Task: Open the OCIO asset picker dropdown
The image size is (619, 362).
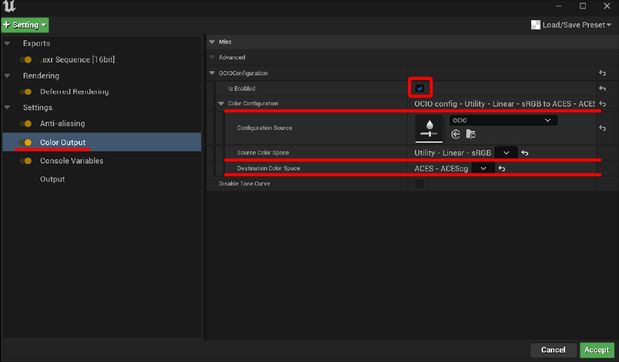Action: pos(503,120)
